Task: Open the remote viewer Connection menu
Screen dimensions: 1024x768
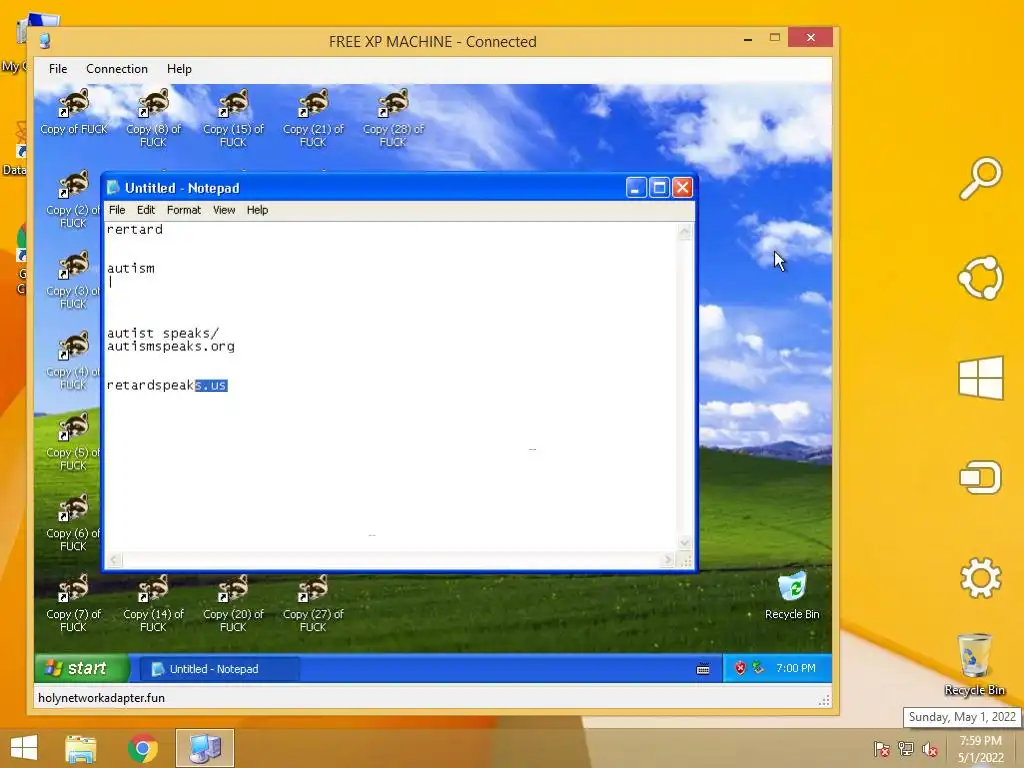Action: coord(117,69)
